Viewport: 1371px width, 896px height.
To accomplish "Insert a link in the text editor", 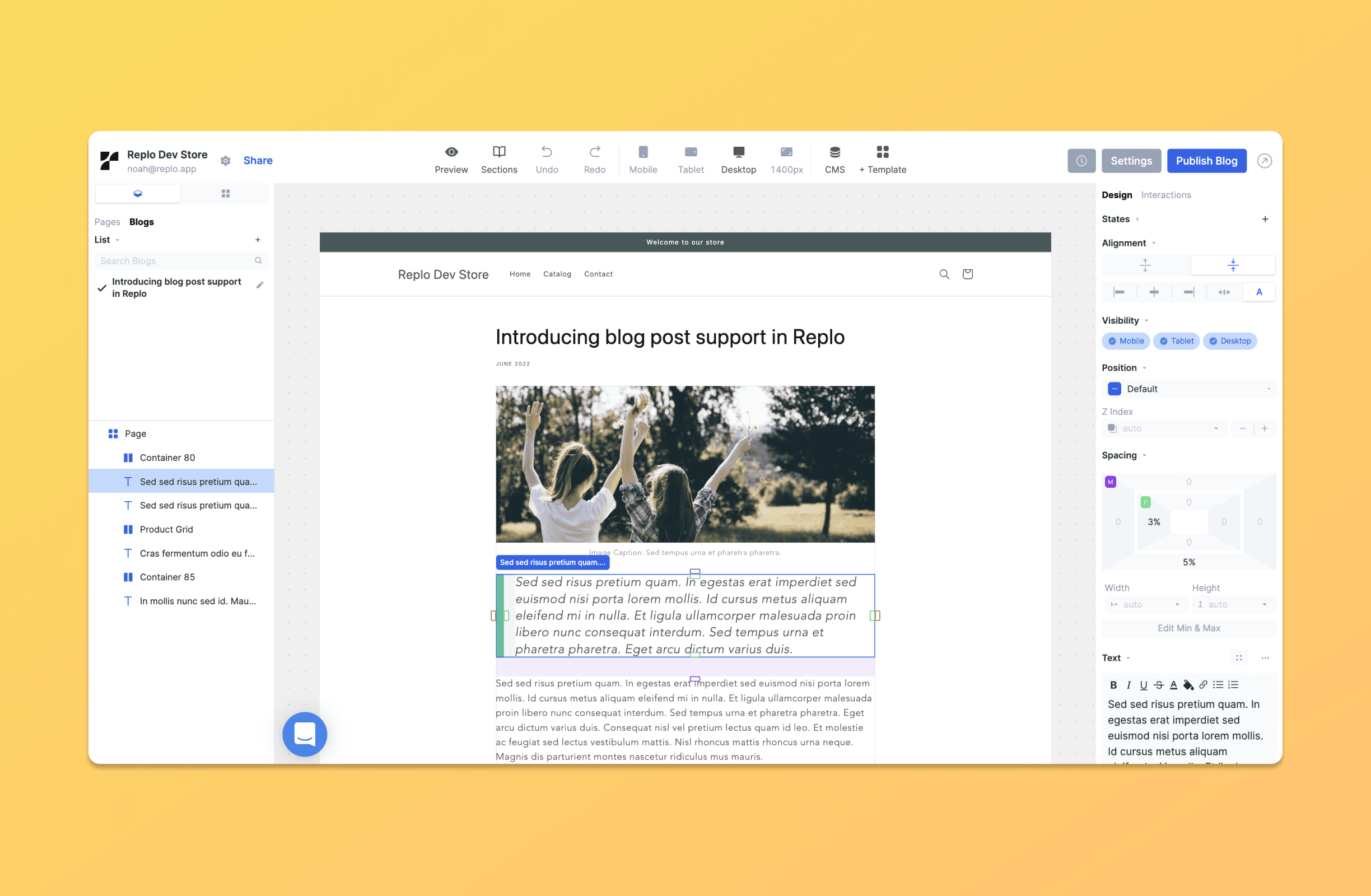I will (1204, 685).
